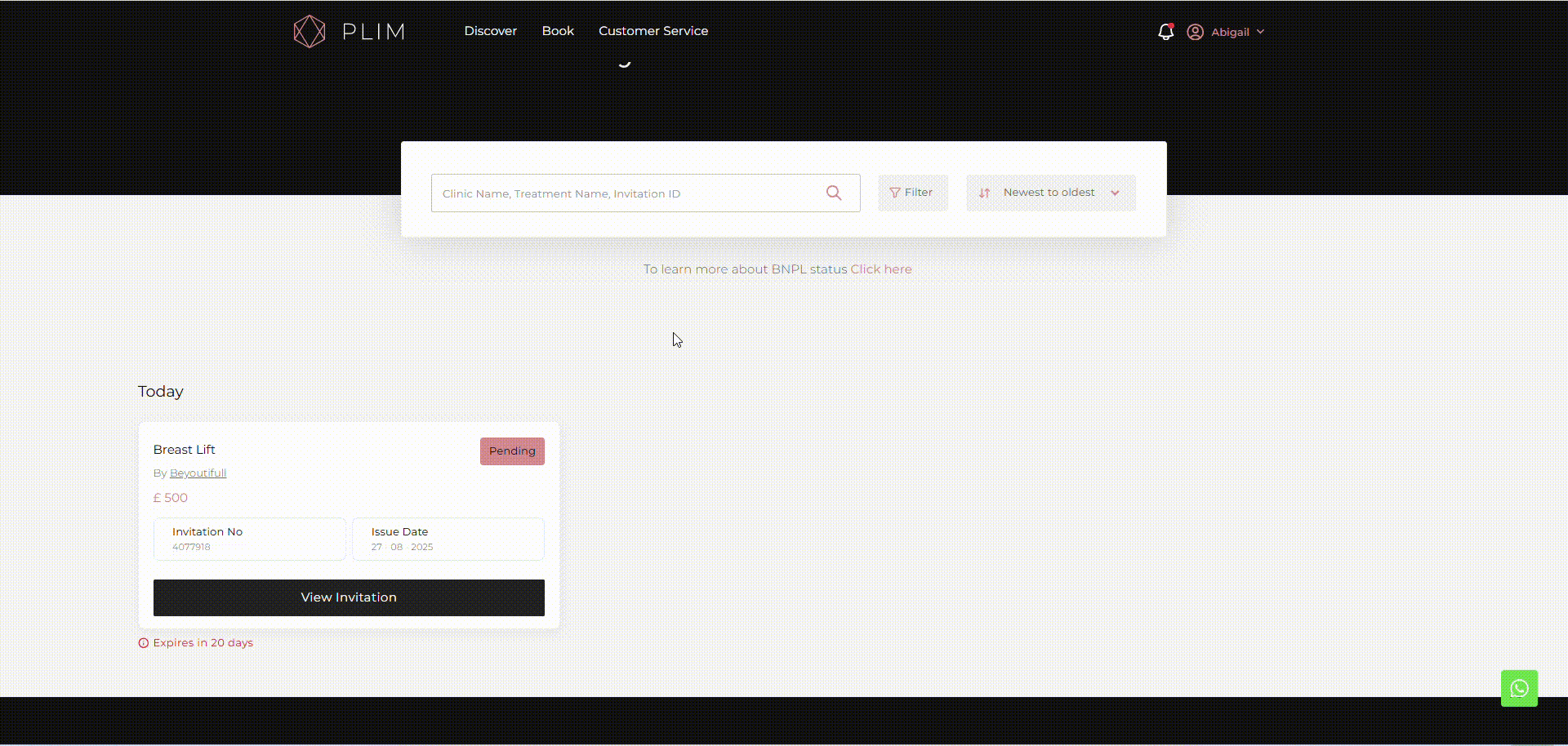Click the View Invitation button
Screen dimensions: 1568x746
point(349,597)
